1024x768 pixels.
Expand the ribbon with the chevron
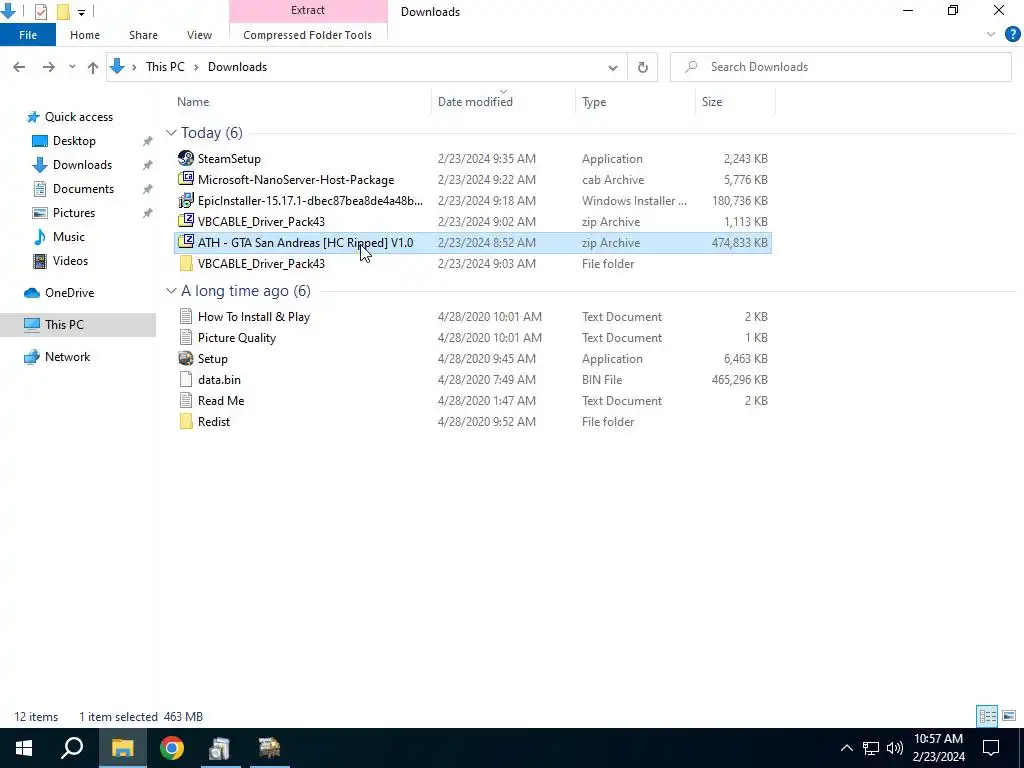point(991,35)
